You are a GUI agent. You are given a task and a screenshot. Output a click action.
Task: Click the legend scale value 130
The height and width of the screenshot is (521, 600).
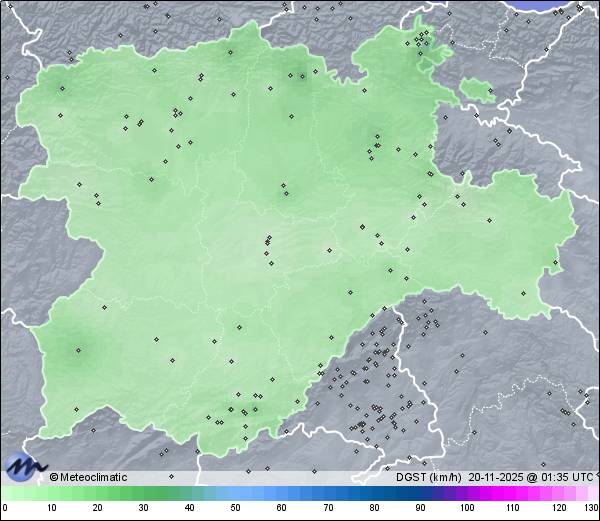pyautogui.click(x=591, y=509)
